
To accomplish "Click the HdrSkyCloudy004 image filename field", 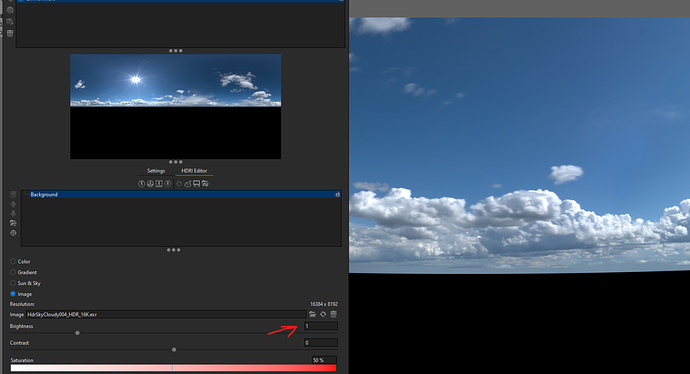I will tap(166, 315).
